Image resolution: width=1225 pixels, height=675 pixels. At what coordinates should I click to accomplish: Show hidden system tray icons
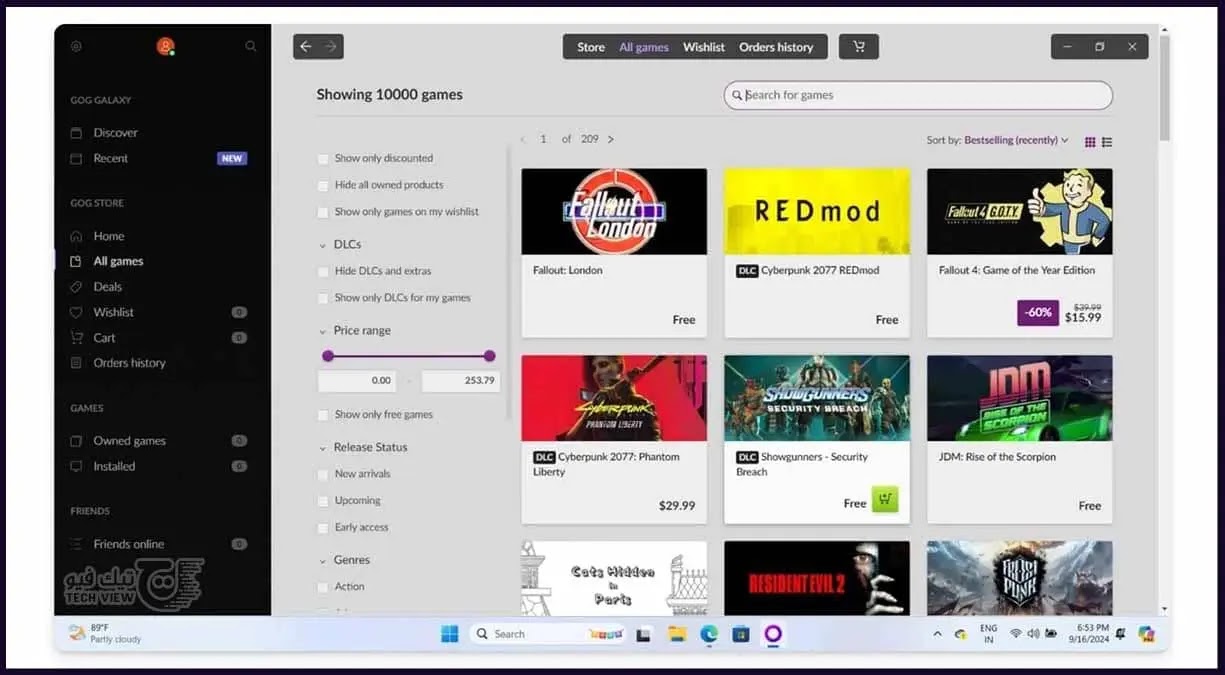937,634
